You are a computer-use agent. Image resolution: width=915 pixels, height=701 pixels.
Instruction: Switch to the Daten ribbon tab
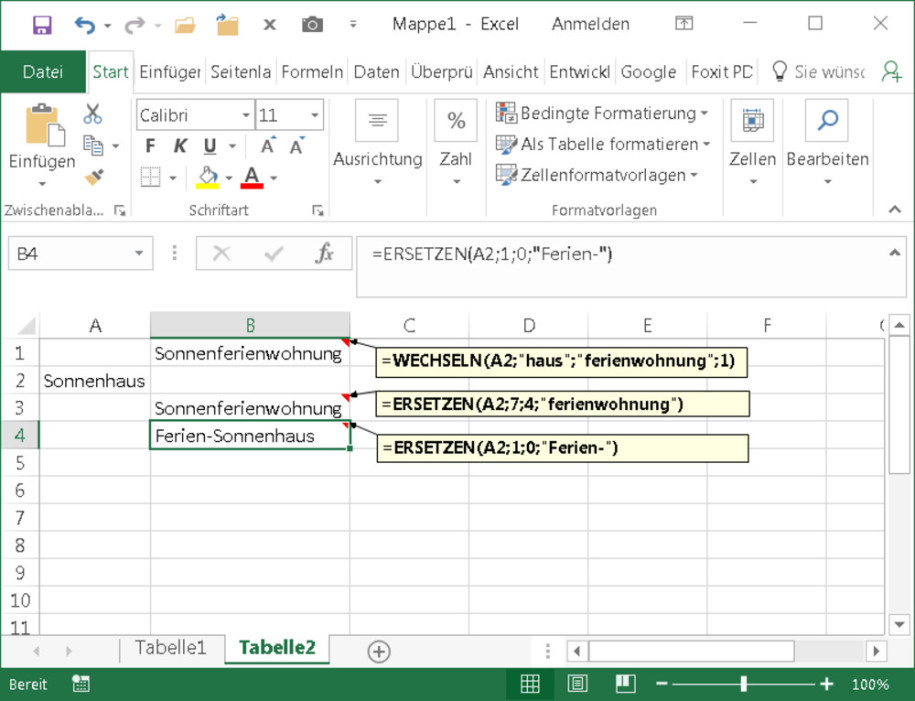click(x=376, y=72)
